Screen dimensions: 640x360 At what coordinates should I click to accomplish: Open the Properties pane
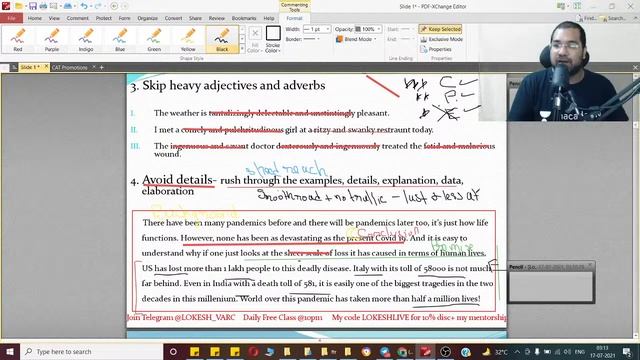[436, 49]
